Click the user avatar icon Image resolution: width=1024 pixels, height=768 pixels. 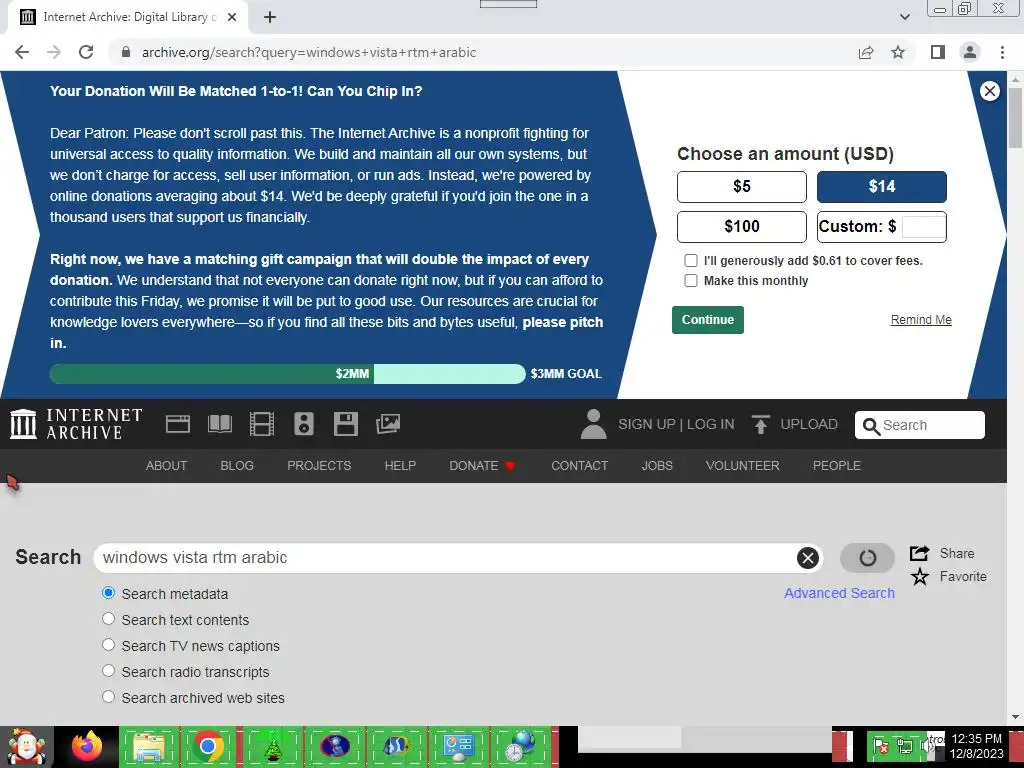tap(593, 424)
